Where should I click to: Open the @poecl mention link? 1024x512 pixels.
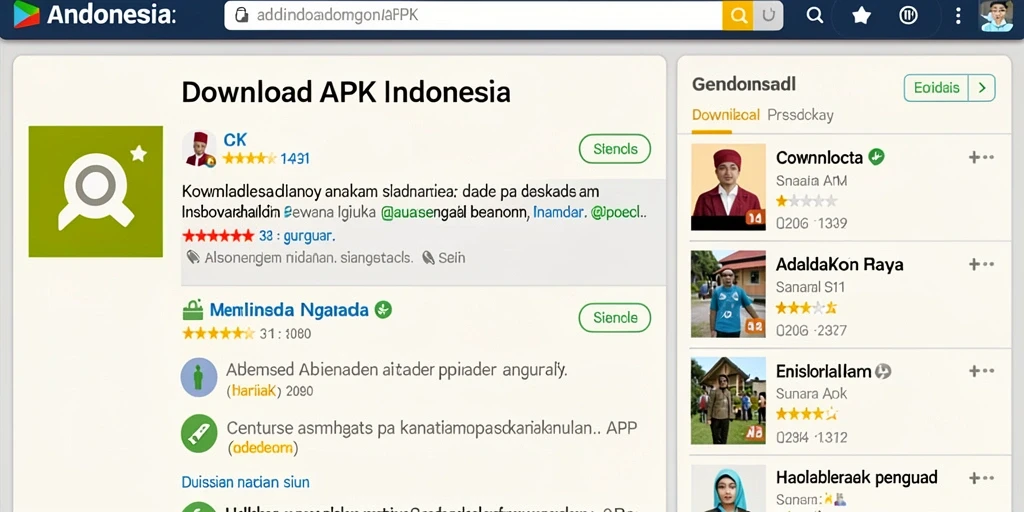tap(618, 212)
